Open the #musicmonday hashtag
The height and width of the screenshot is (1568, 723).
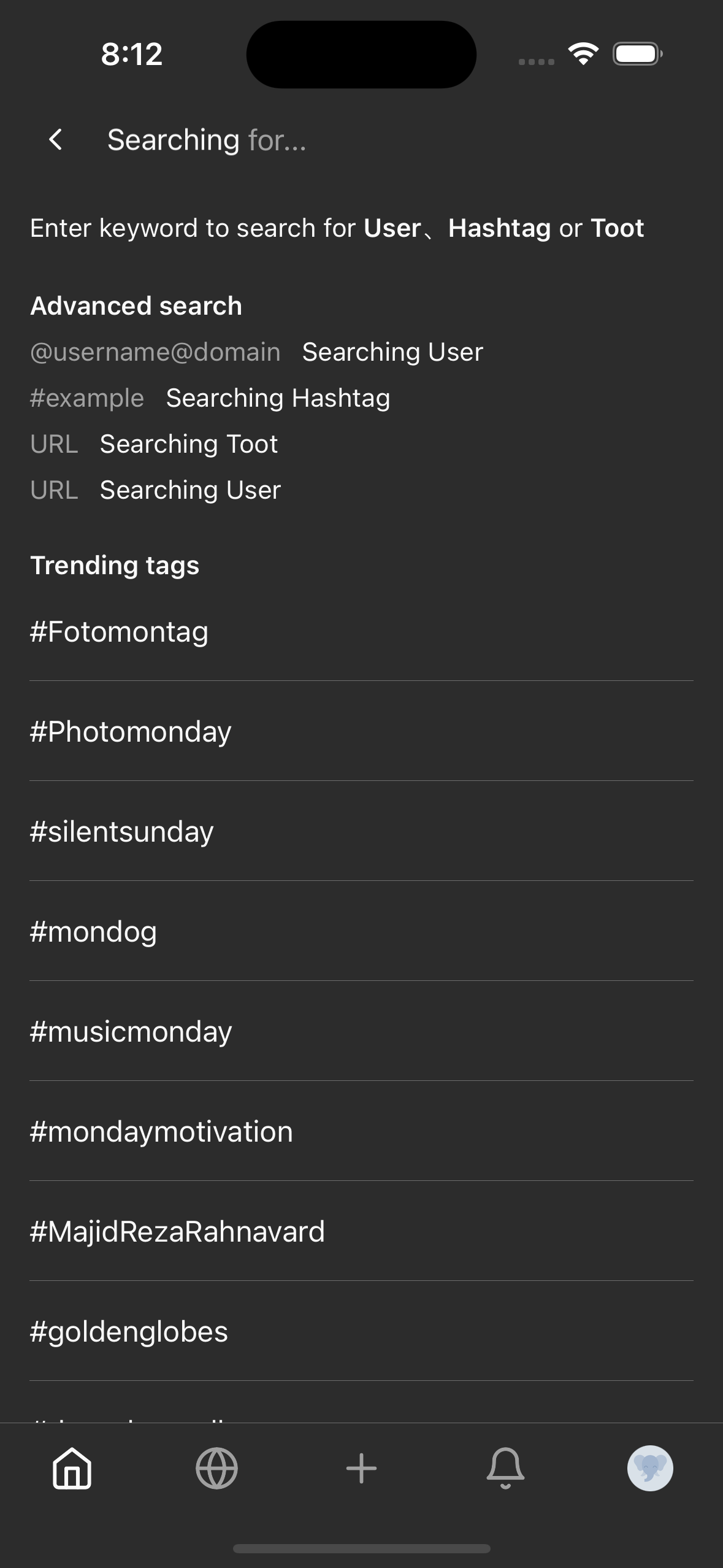coord(131,1031)
